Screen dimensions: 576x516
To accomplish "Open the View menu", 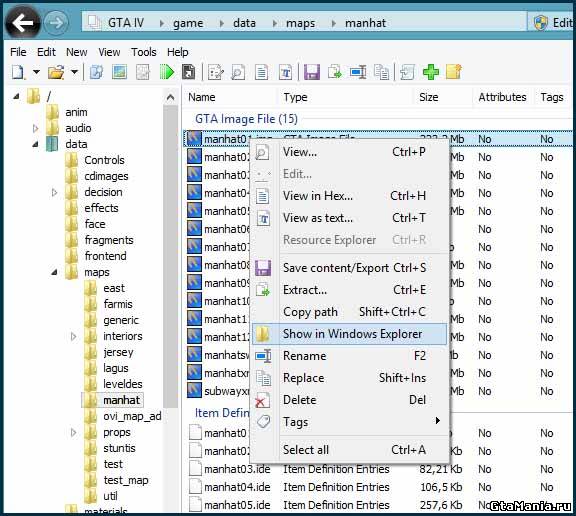I will point(109,52).
